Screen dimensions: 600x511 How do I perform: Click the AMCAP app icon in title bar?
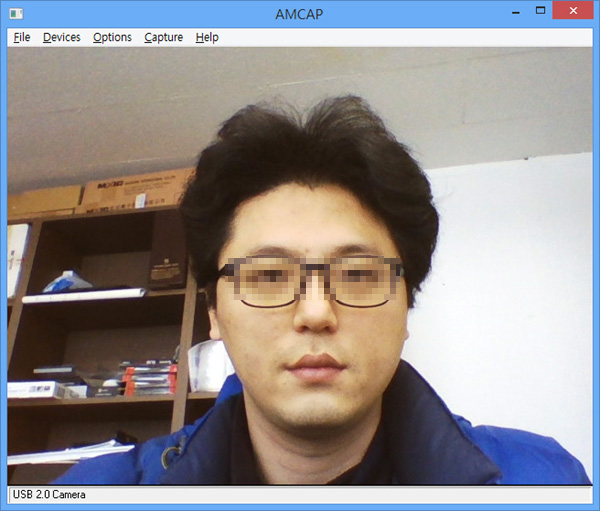[16, 13]
